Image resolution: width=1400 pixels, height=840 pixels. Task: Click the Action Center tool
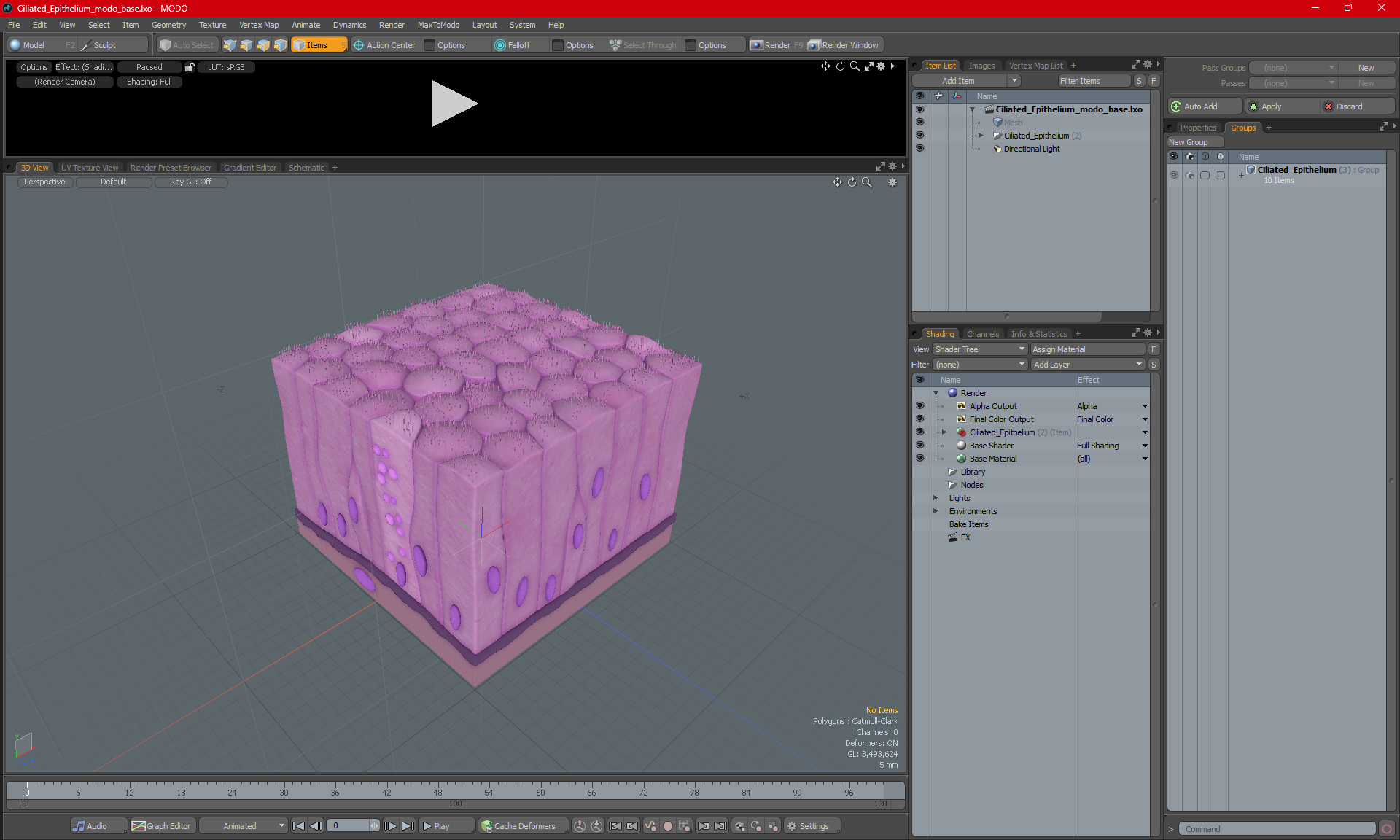coord(384,45)
